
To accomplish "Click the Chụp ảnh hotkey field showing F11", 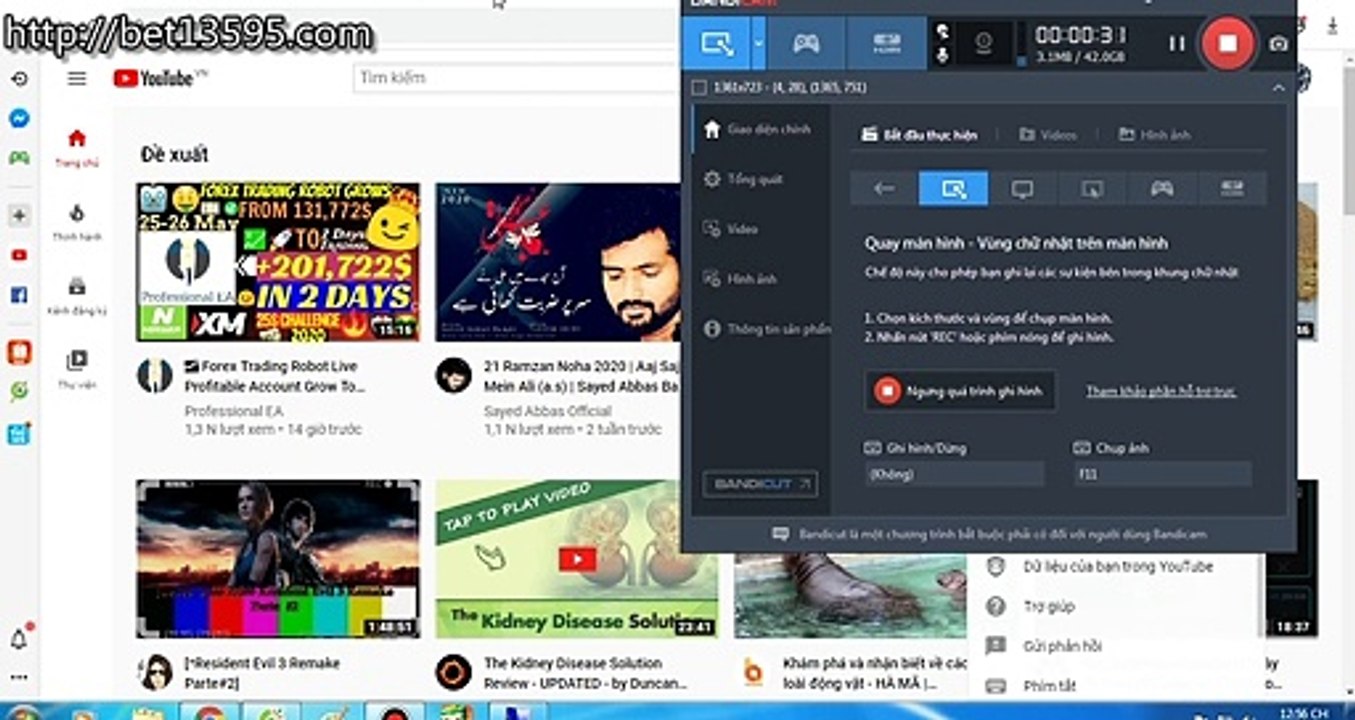I will pyautogui.click(x=1162, y=474).
